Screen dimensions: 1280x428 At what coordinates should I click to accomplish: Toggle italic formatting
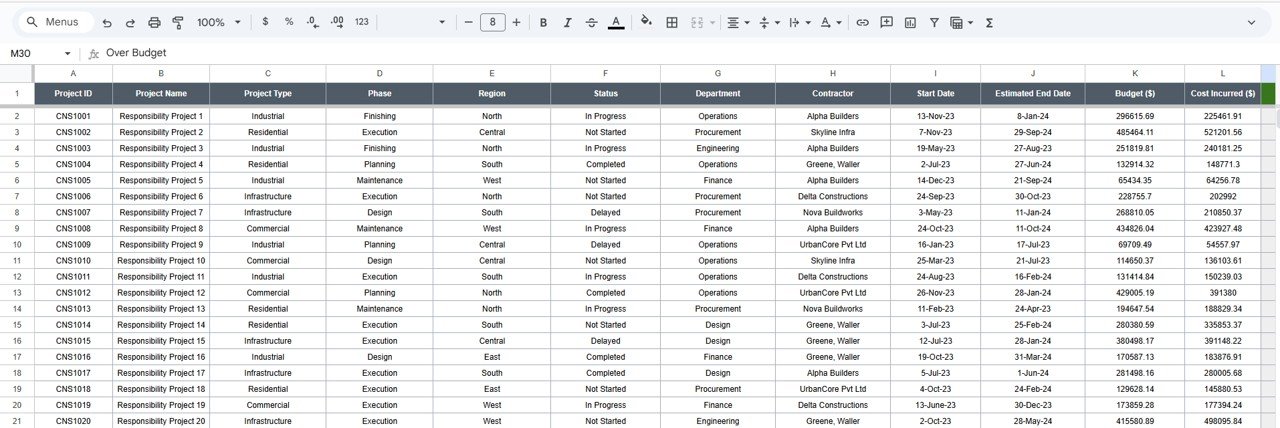pos(567,22)
